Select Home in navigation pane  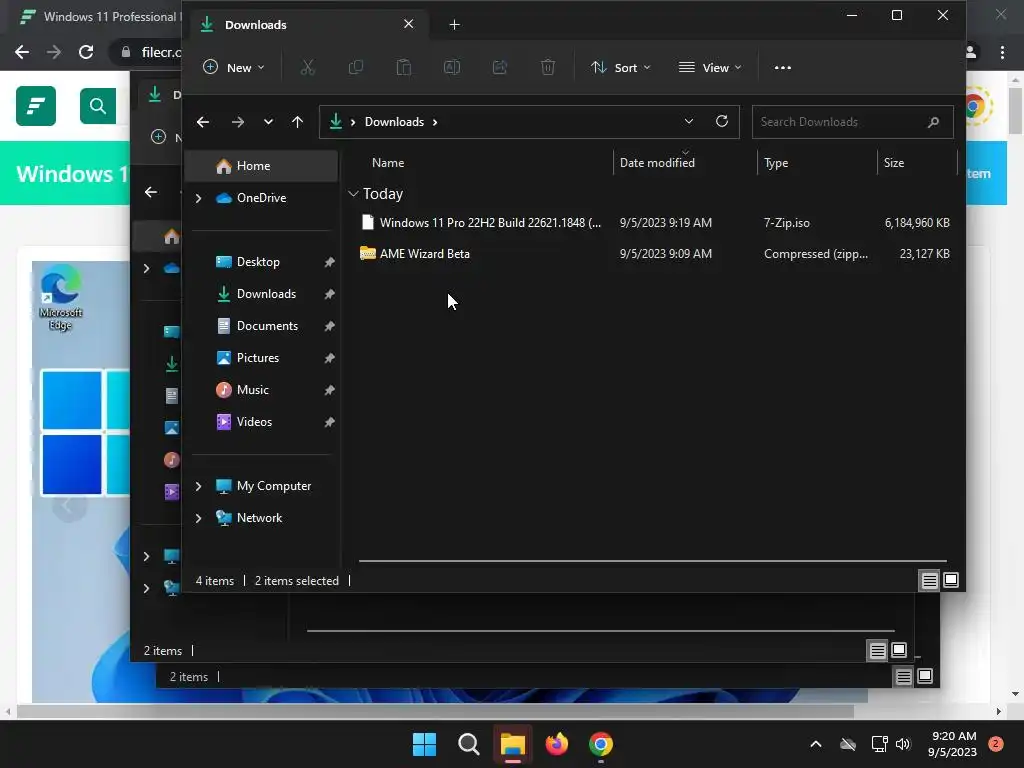coord(261,166)
